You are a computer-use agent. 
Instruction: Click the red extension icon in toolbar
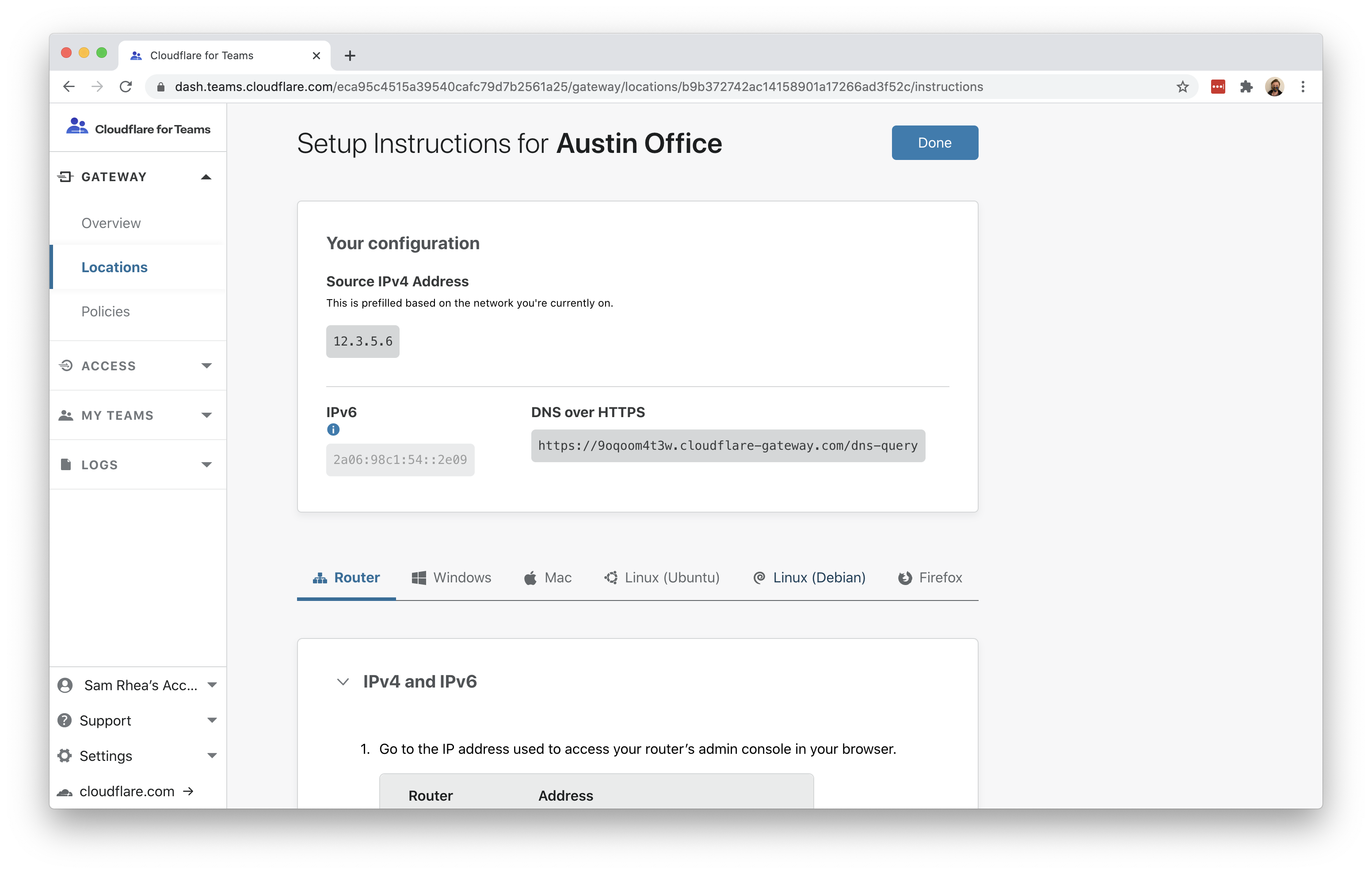coord(1218,87)
